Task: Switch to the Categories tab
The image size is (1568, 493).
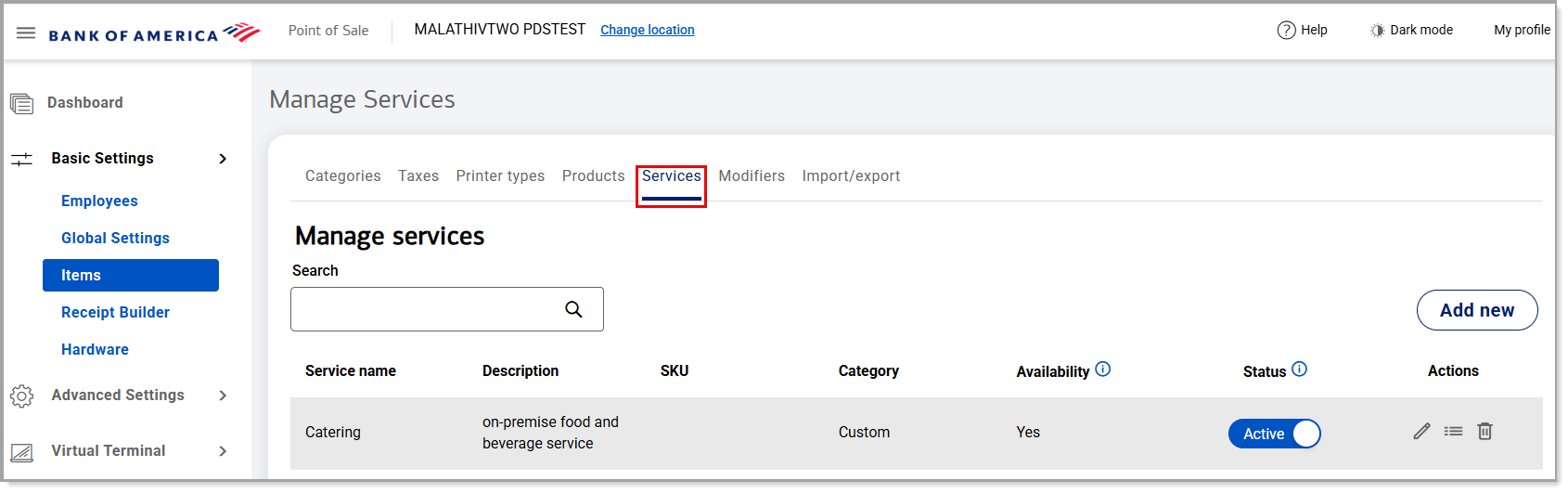Action: (342, 175)
